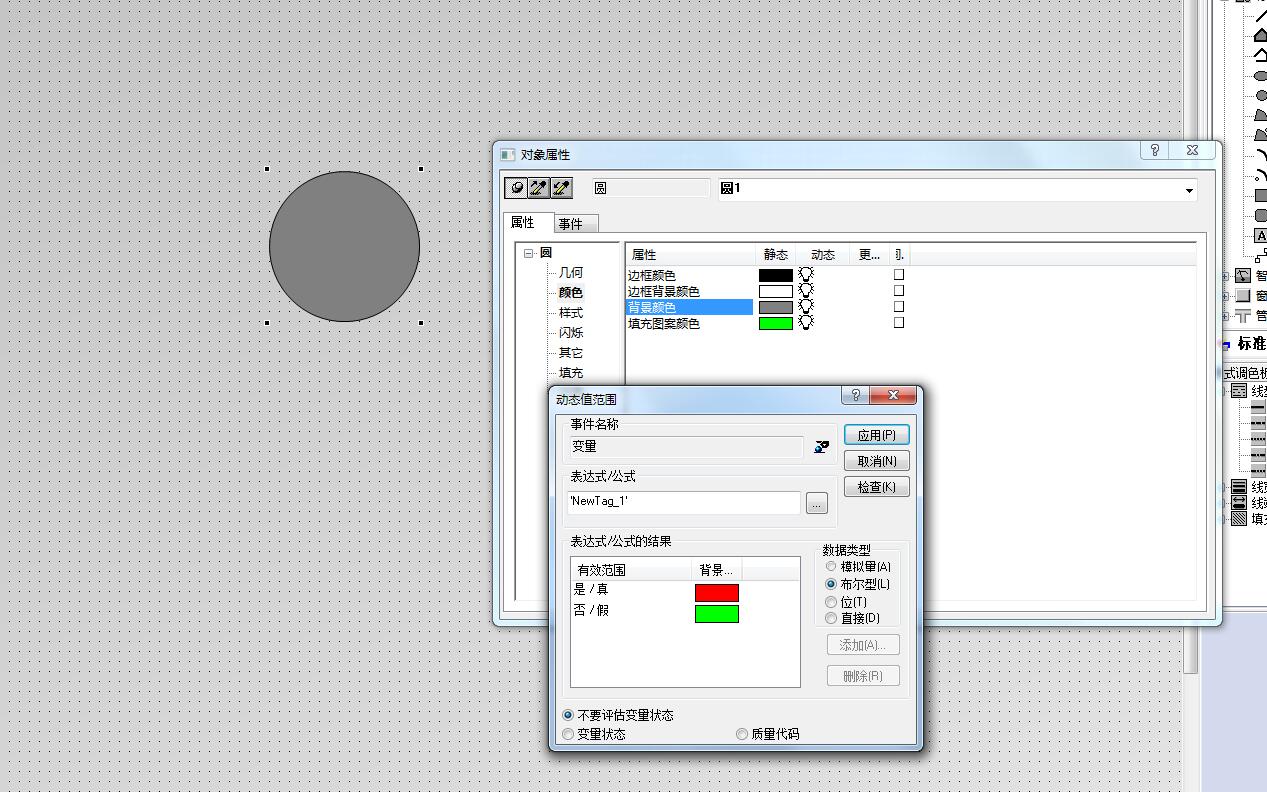Click the 检查(K) check button
The height and width of the screenshot is (792, 1267).
[x=877, y=487]
